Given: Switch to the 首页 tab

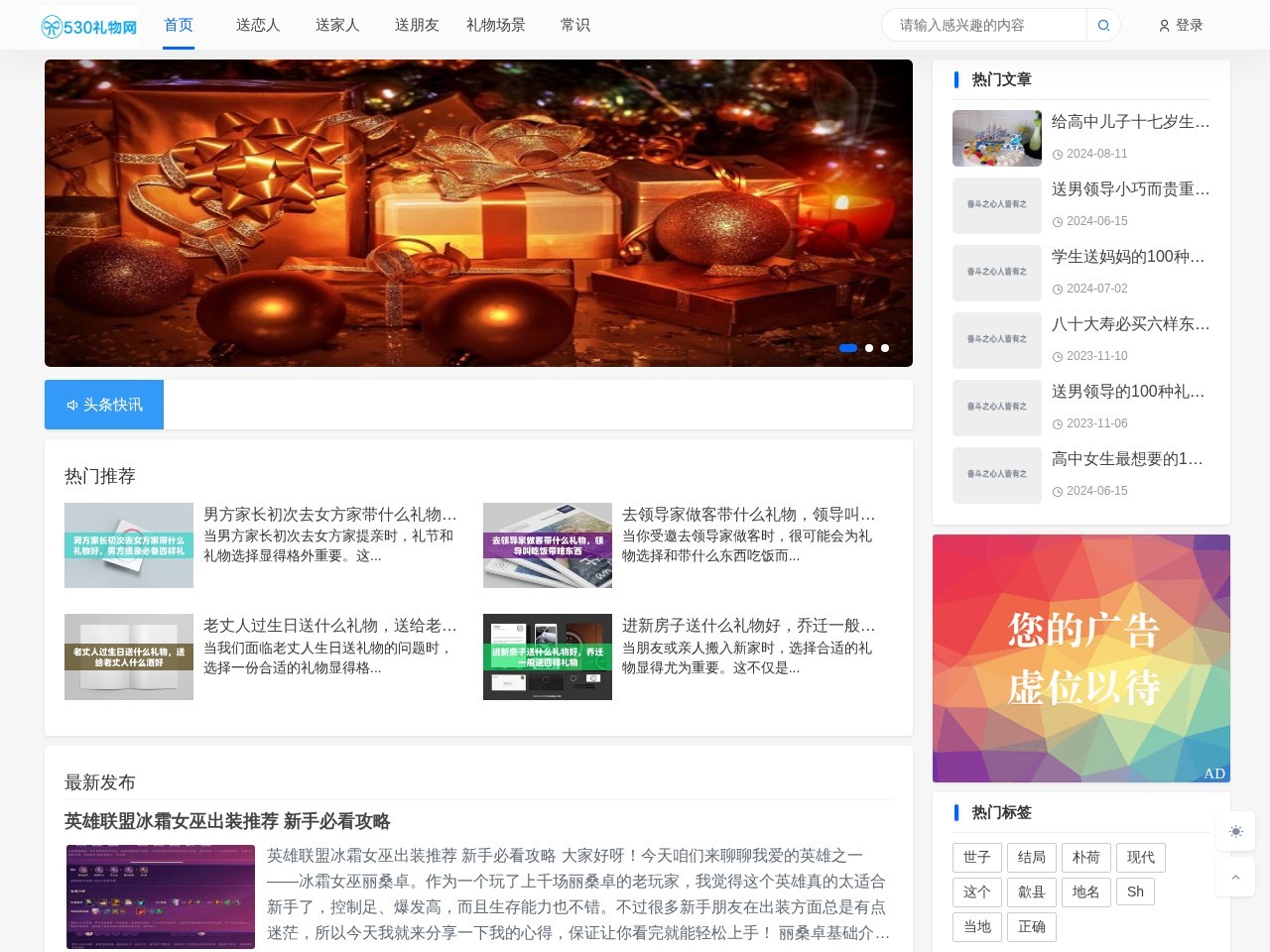Looking at the screenshot, I should click(x=179, y=25).
